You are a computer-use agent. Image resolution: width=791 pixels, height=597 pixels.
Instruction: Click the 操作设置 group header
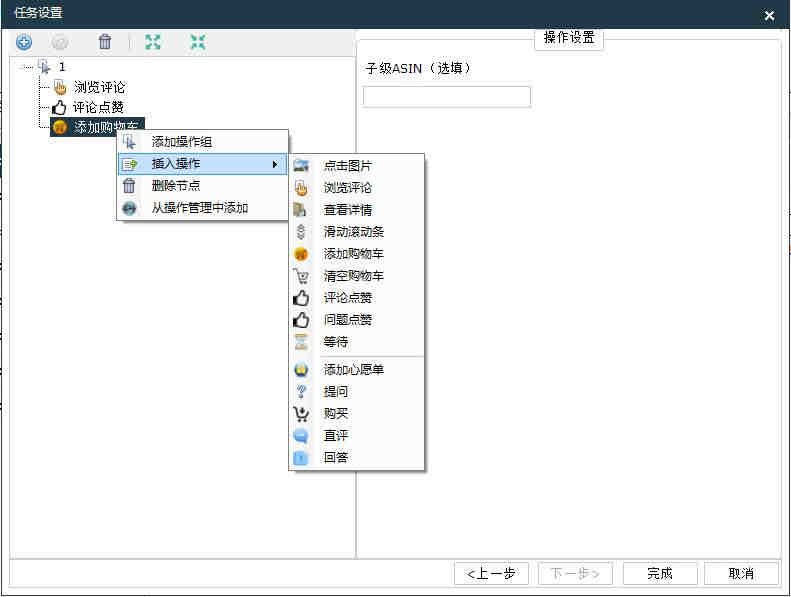tap(569, 37)
